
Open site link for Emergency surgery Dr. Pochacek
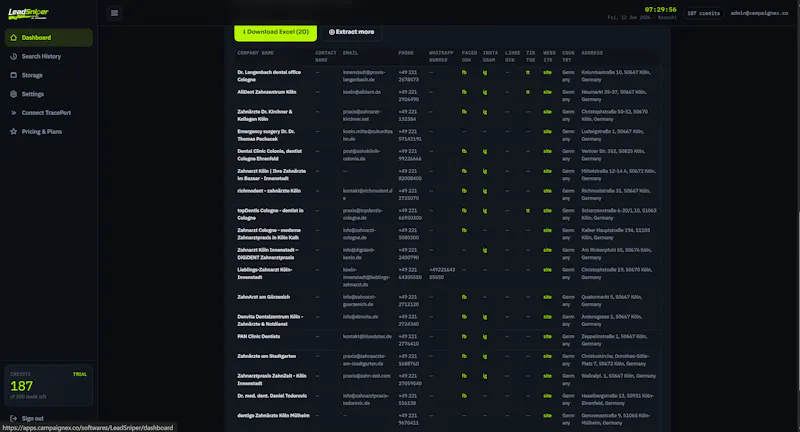tap(547, 132)
